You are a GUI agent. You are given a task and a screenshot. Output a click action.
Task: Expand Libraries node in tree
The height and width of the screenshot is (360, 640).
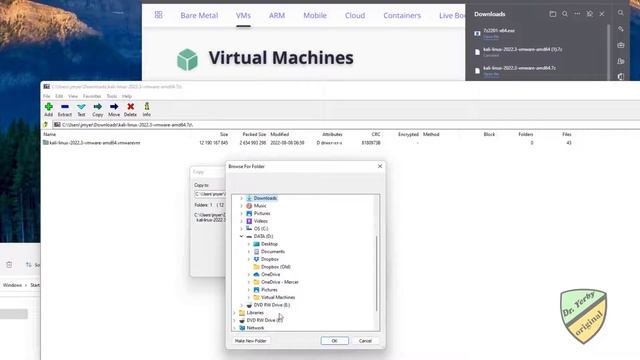tap(234, 313)
